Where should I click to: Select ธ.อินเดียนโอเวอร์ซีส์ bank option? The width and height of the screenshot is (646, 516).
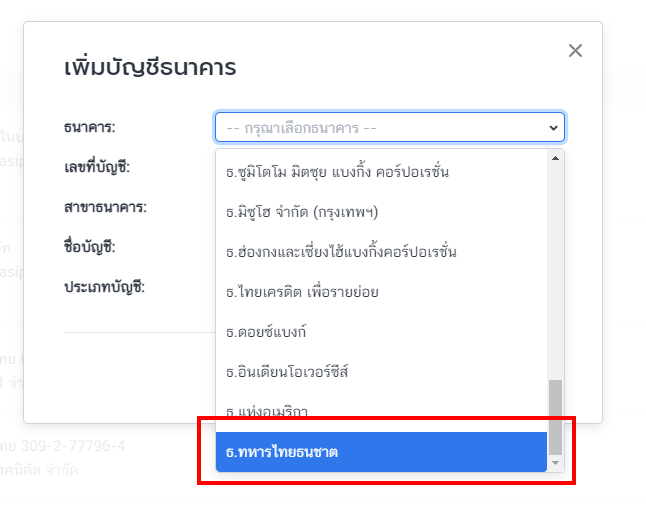(287, 372)
